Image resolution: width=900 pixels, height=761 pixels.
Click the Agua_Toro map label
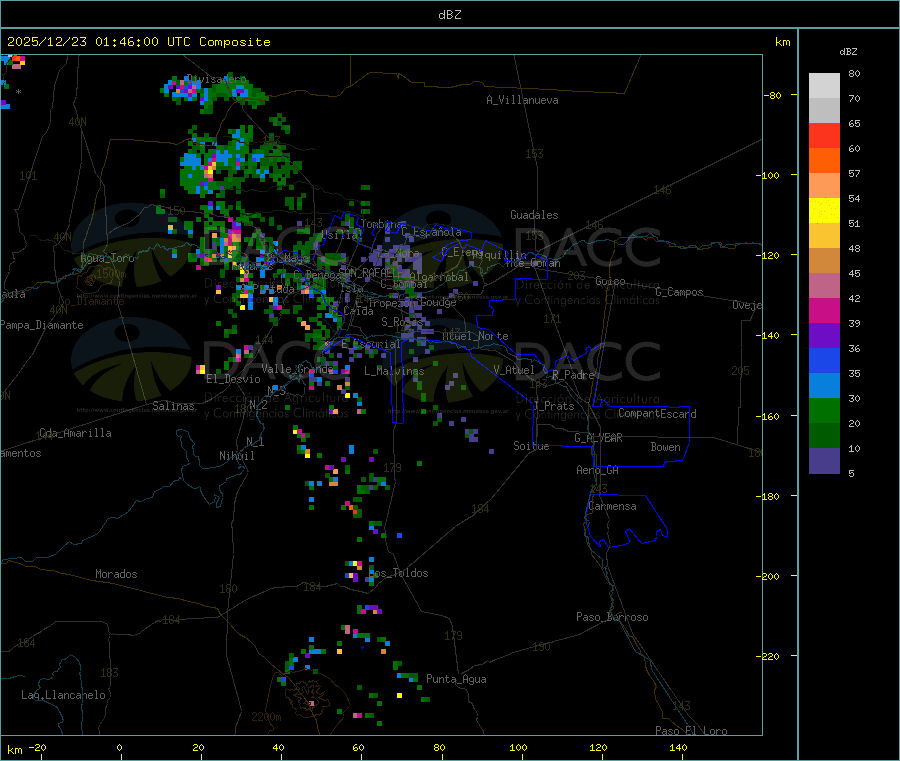coord(107,258)
